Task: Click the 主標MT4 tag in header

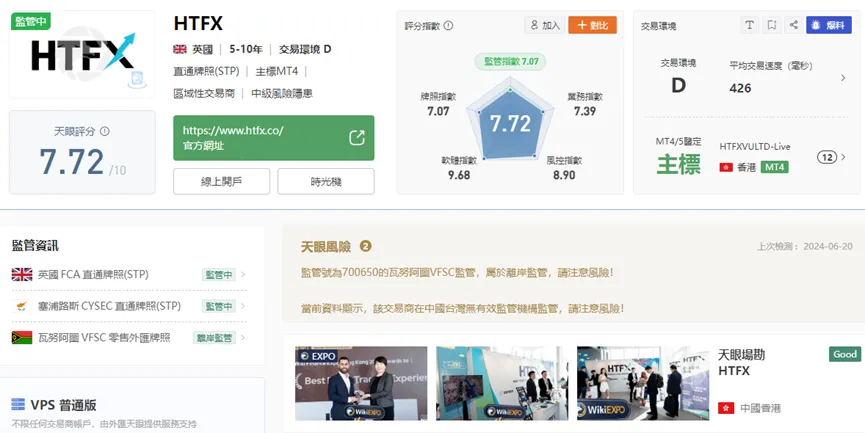Action: (x=276, y=71)
